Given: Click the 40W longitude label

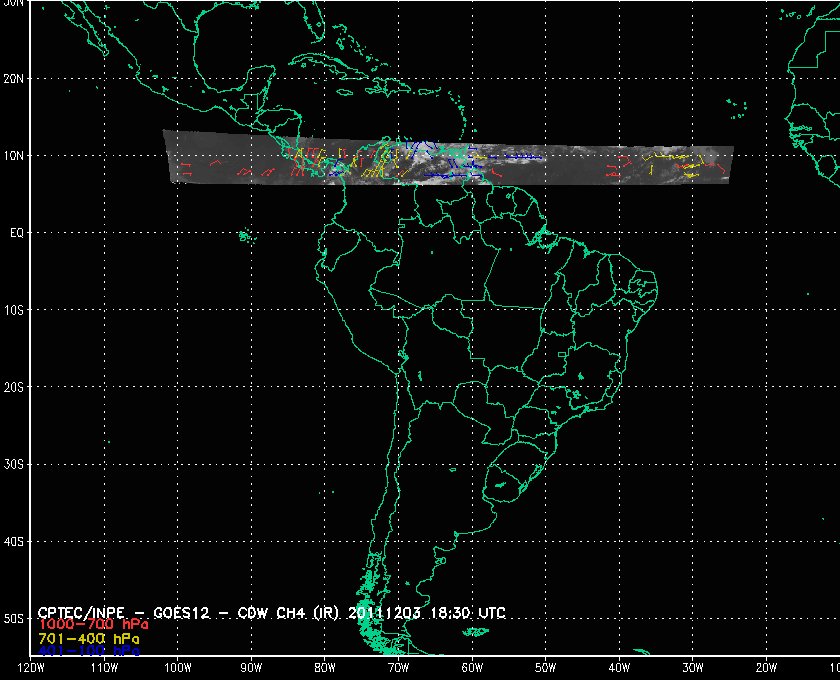Looking at the screenshot, I should pyautogui.click(x=619, y=668).
